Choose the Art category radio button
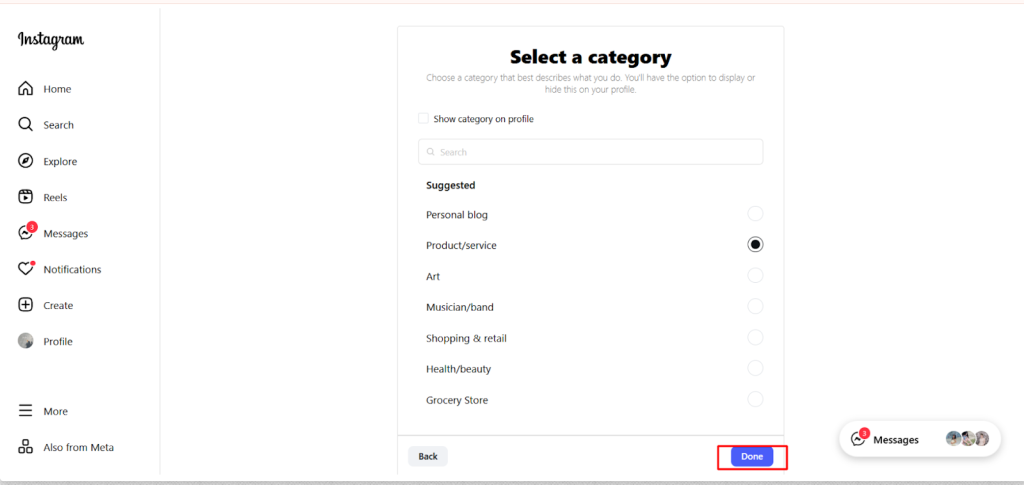This screenshot has height=485, width=1024. coord(755,276)
